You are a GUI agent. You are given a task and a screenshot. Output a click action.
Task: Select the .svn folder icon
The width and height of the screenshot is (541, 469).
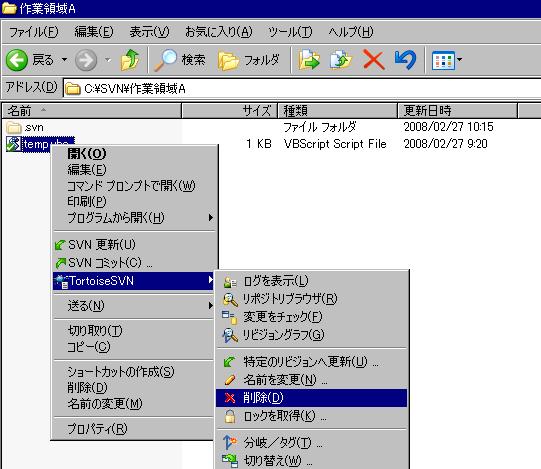coord(14,127)
